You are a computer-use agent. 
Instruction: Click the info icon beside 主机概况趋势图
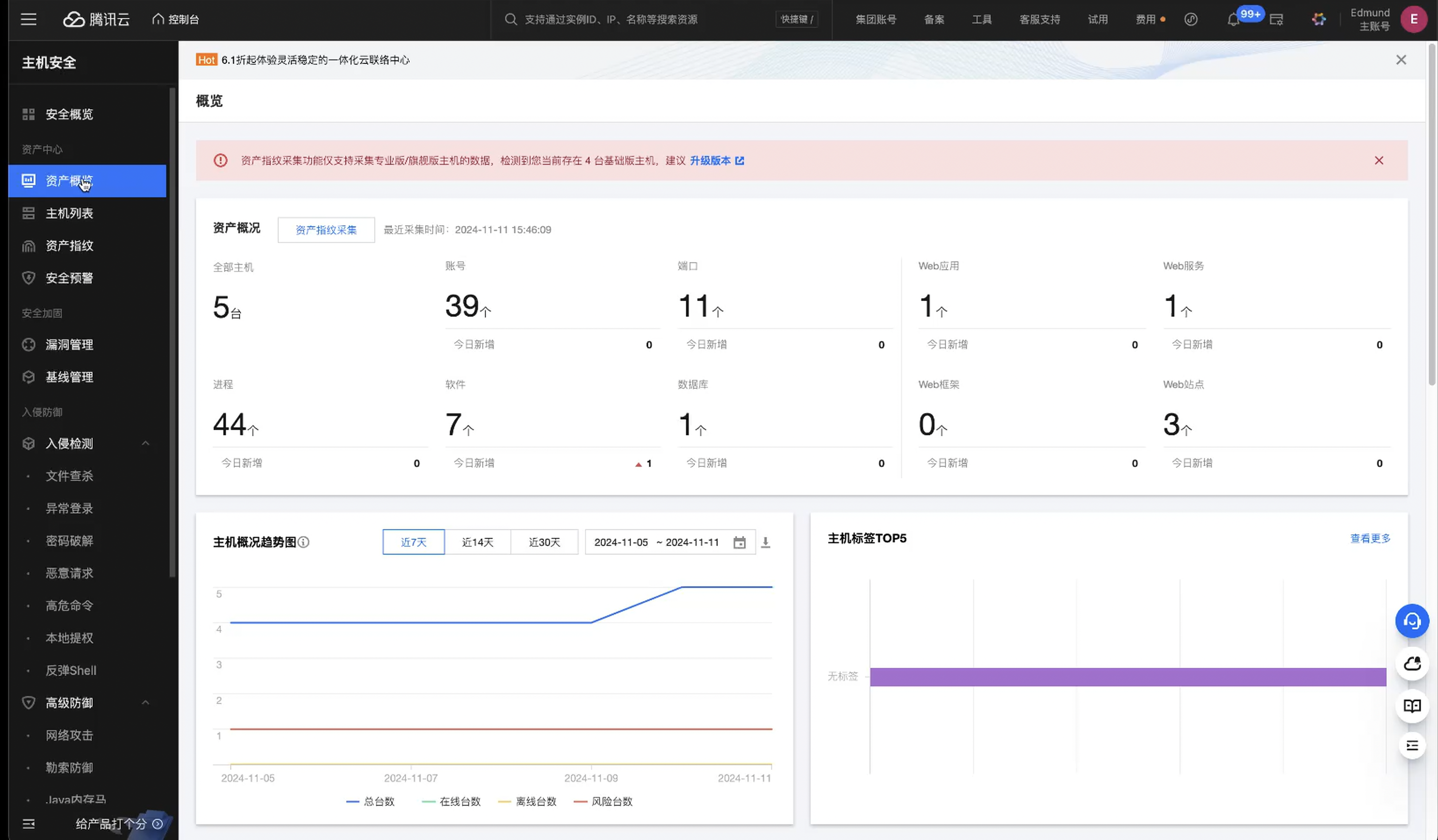click(x=304, y=542)
